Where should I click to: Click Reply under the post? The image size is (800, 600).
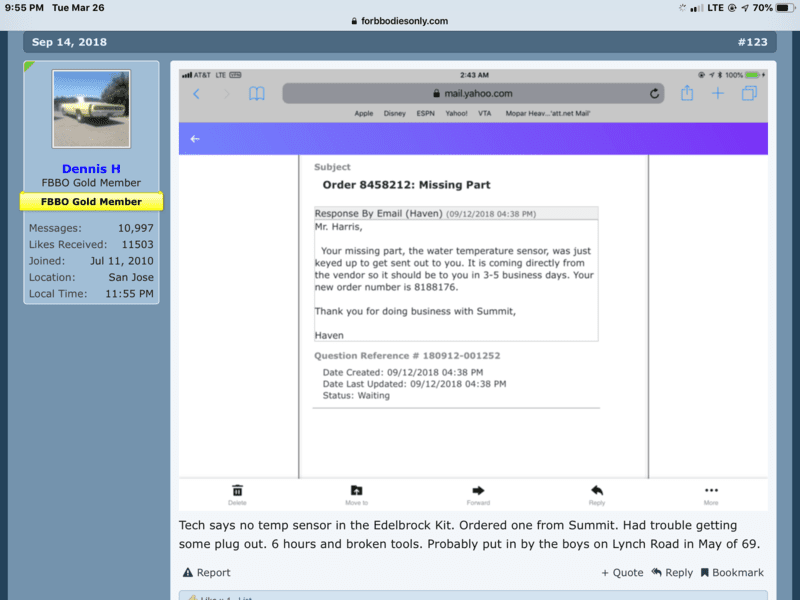point(672,572)
